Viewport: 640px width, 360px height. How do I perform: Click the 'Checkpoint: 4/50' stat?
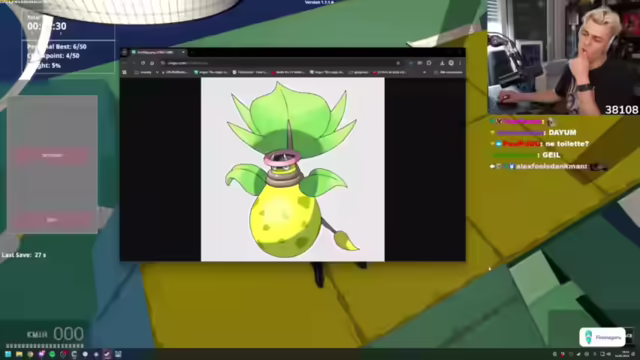(53, 56)
